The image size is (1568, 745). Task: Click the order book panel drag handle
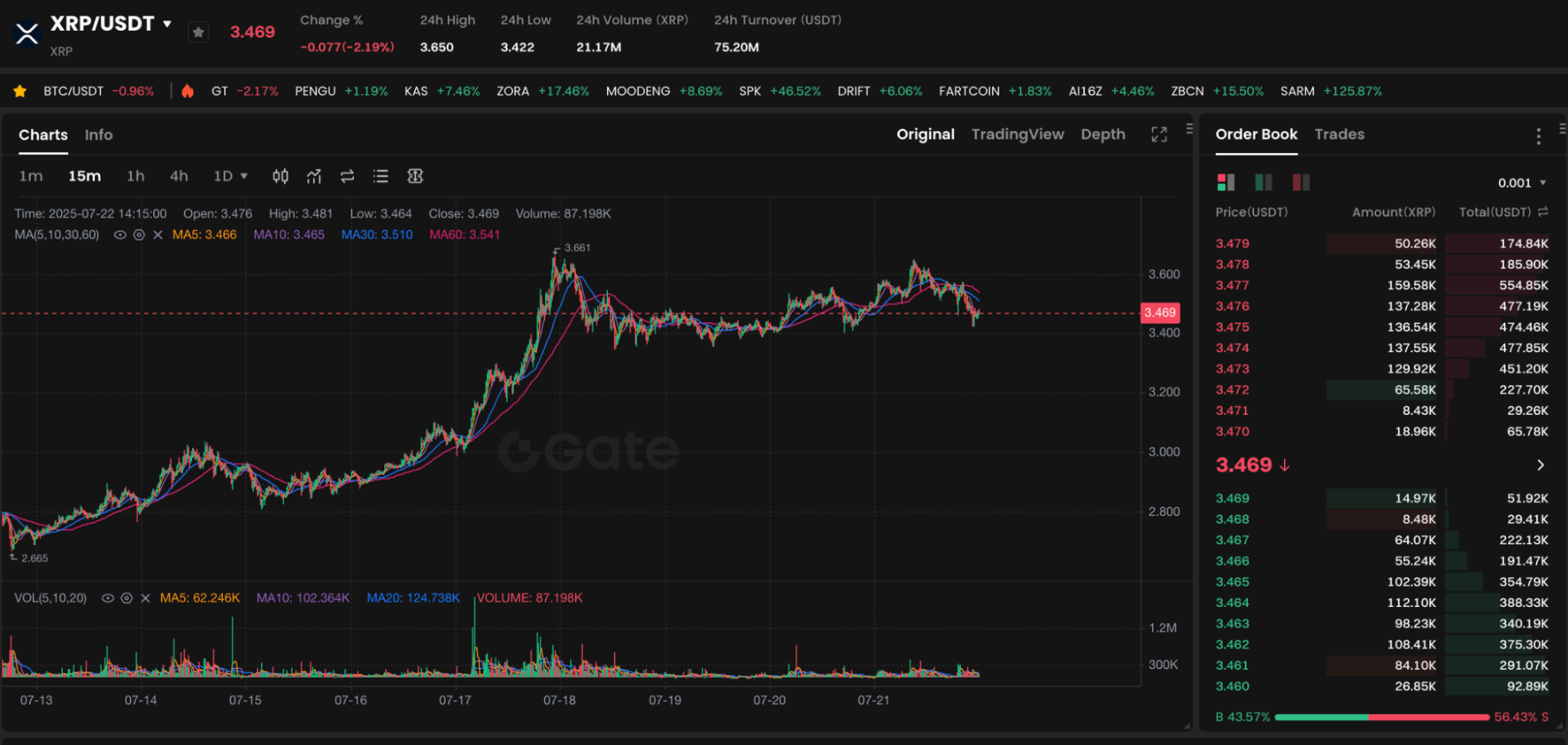pyautogui.click(x=1562, y=129)
